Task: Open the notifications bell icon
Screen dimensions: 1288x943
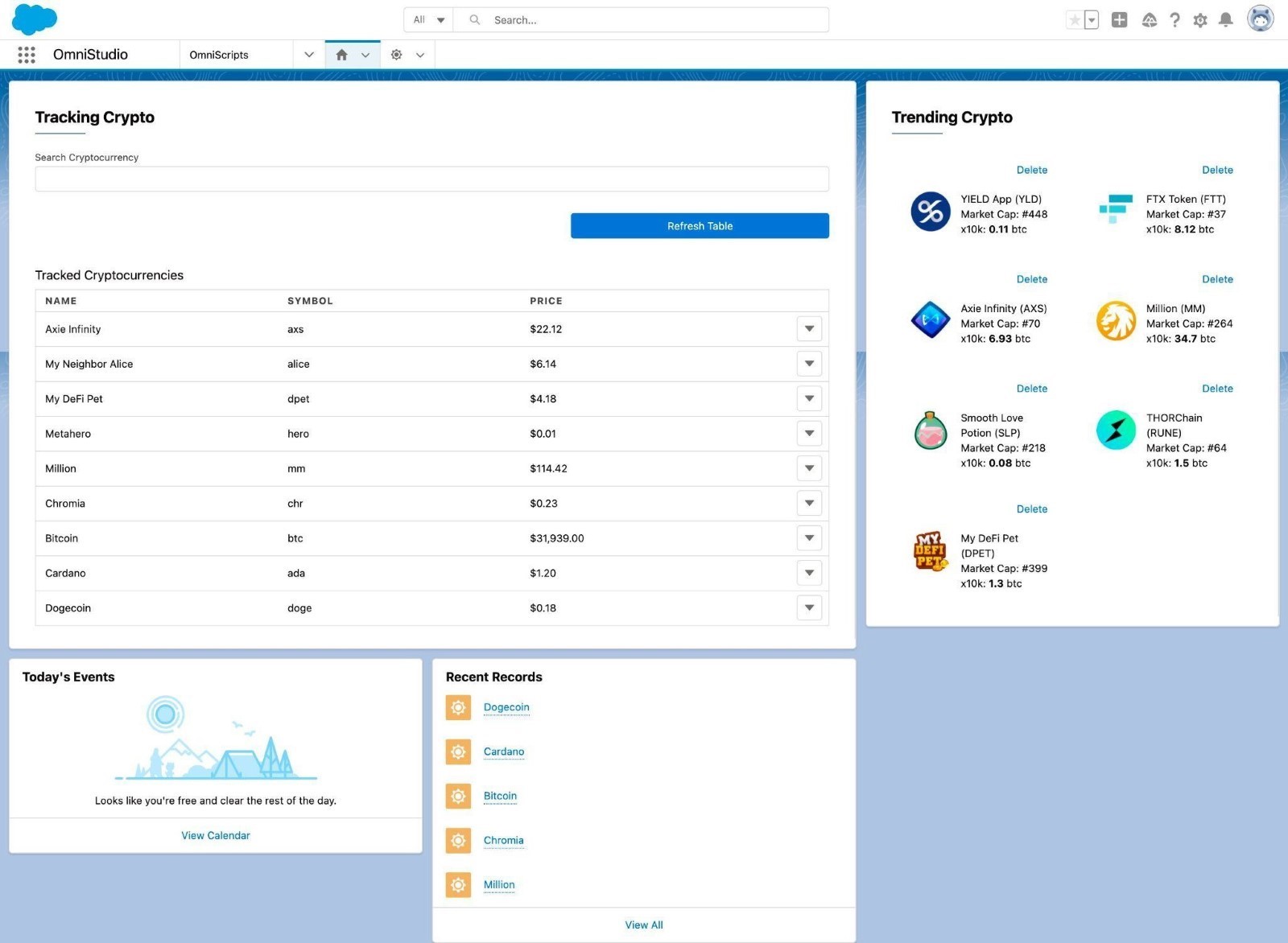Action: (1226, 19)
